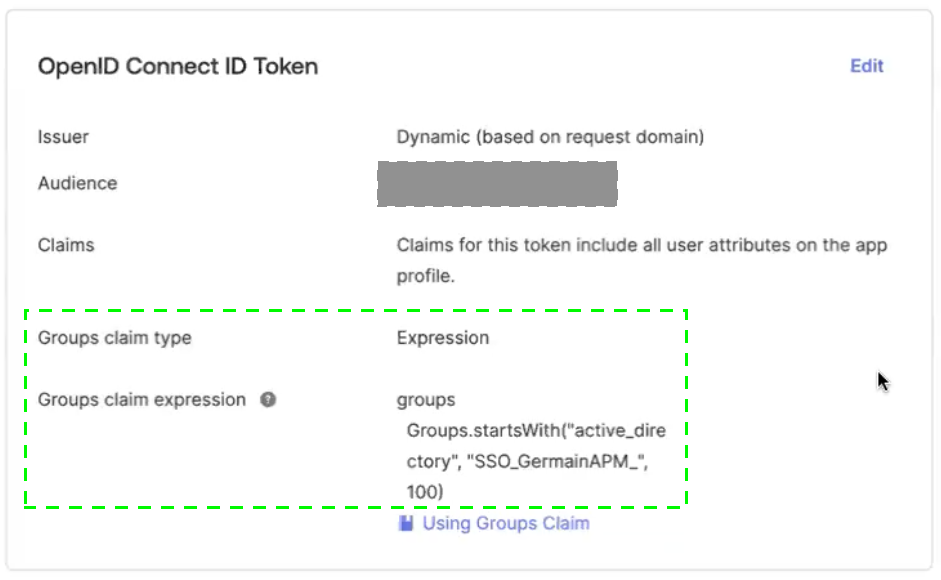Open the Using Groups Claim documentation link

click(505, 523)
